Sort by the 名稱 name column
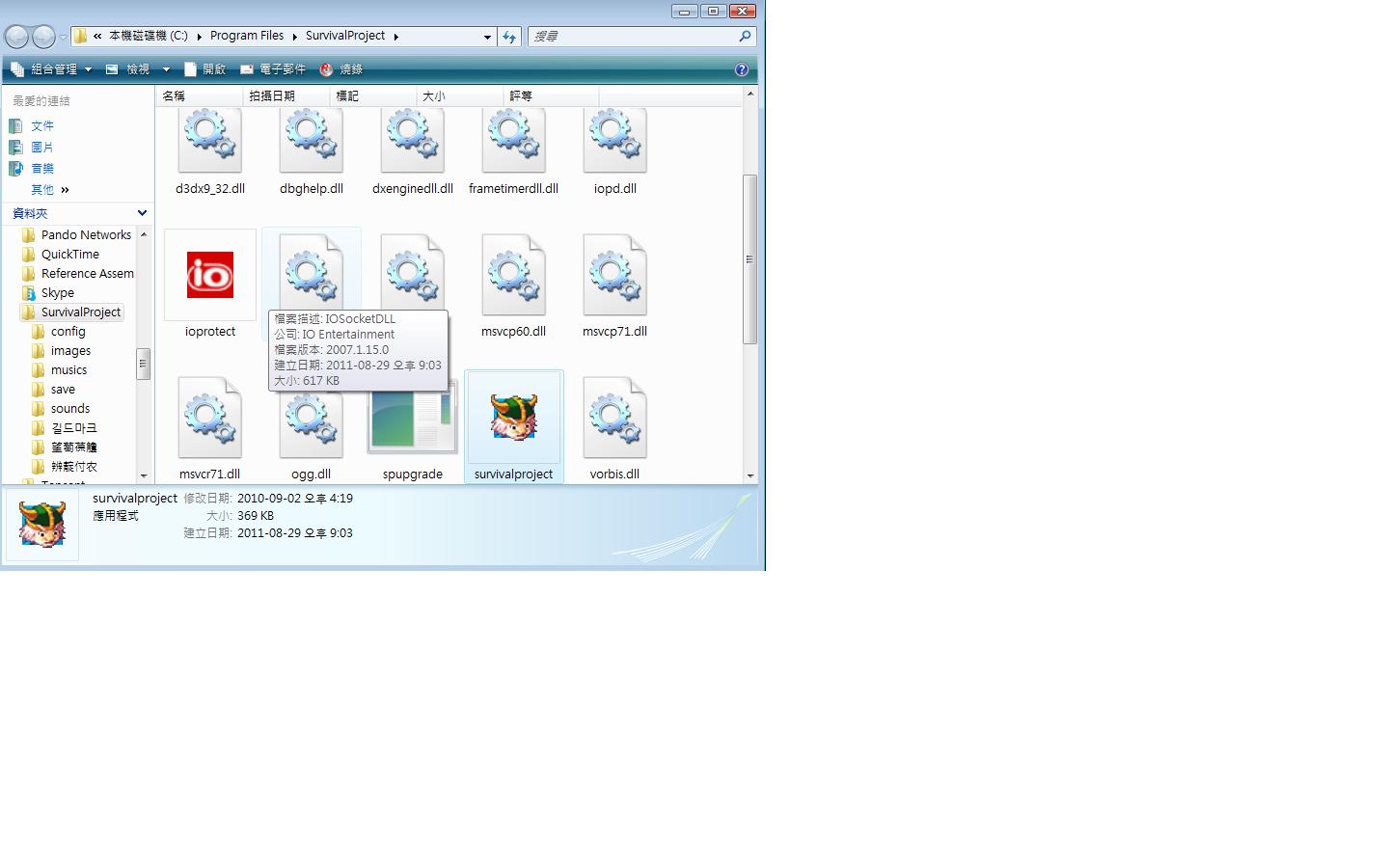The image size is (1389, 868). [200, 96]
